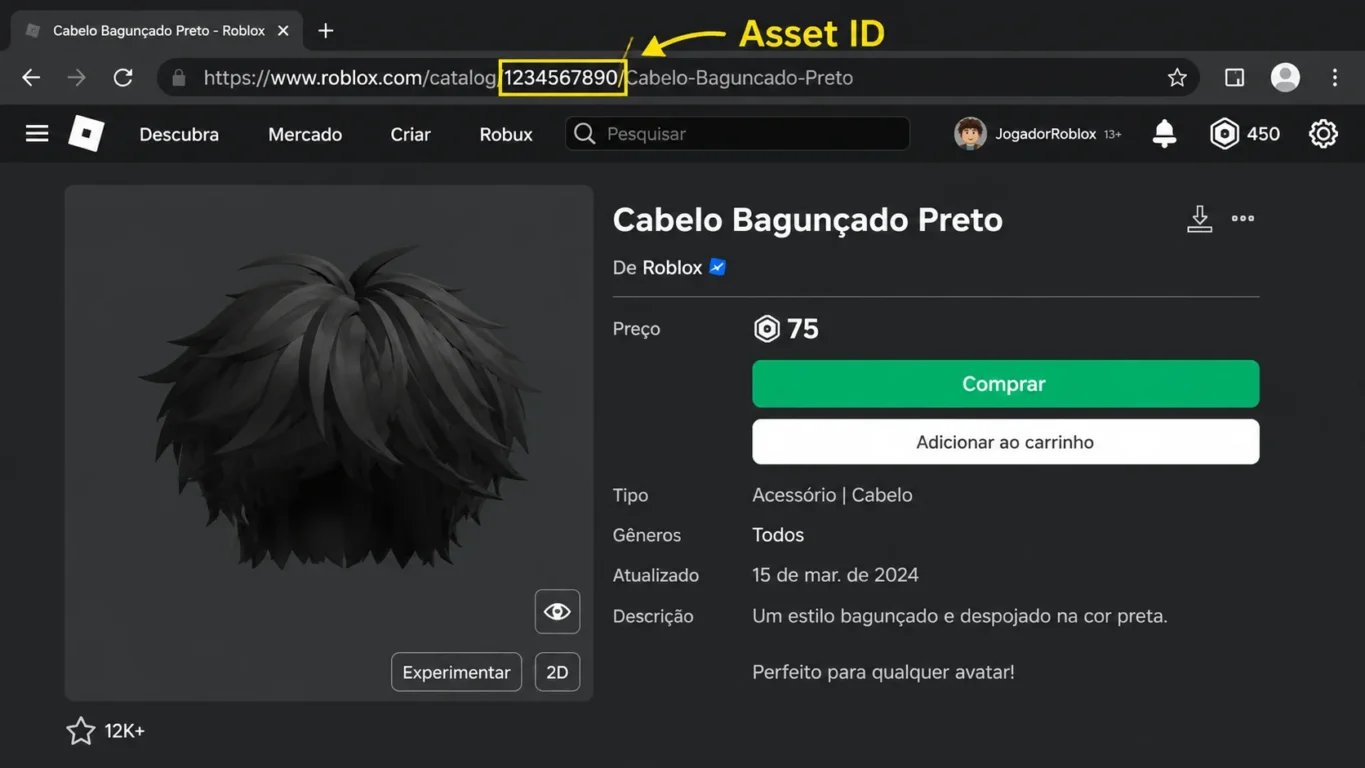Viewport: 1365px width, 768px height.
Task: Toggle the eye preview button on thumbnail
Action: [x=557, y=611]
